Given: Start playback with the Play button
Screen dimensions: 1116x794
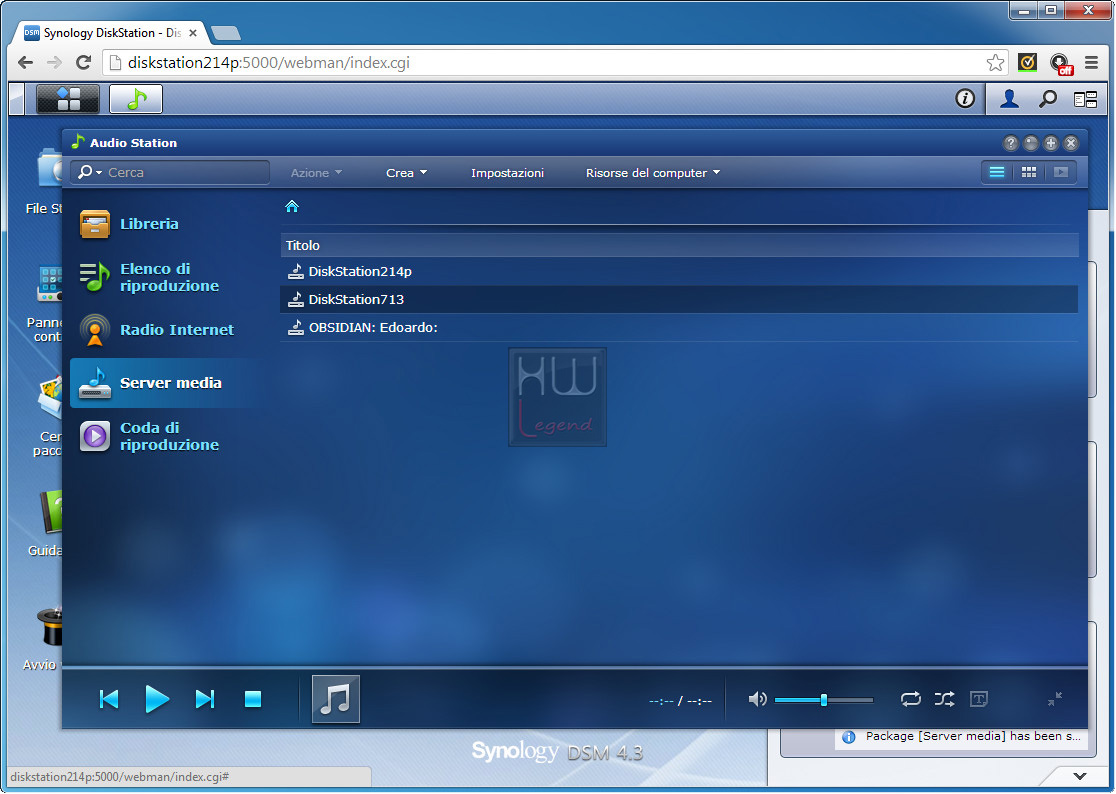Looking at the screenshot, I should [157, 699].
